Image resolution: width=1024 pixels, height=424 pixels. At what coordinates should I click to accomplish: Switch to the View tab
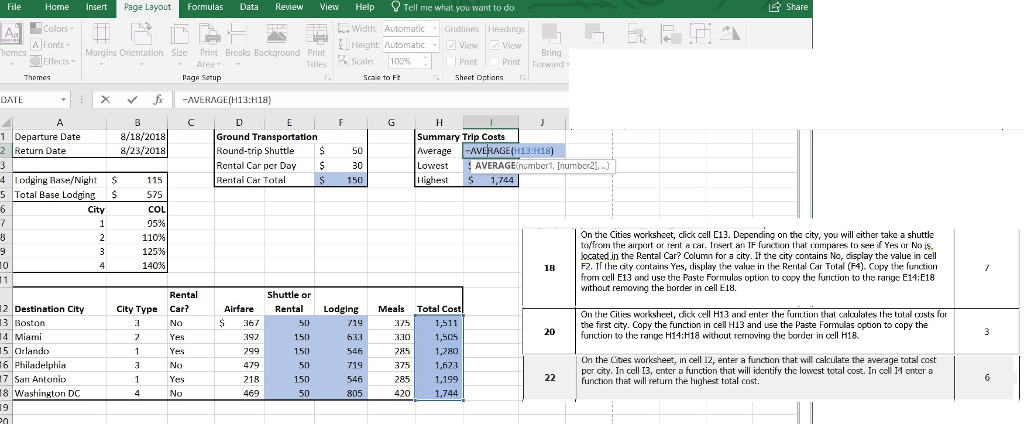[x=329, y=7]
